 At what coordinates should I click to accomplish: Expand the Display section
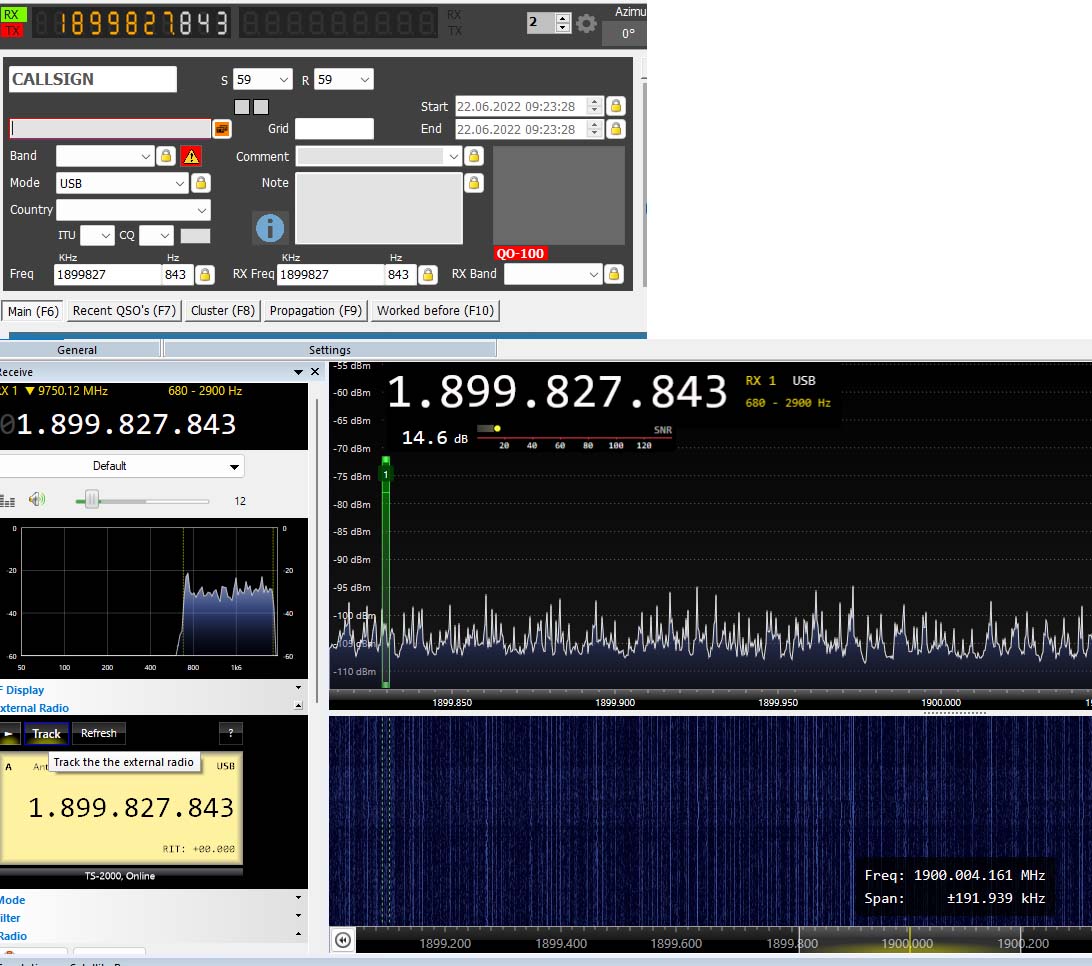298,688
